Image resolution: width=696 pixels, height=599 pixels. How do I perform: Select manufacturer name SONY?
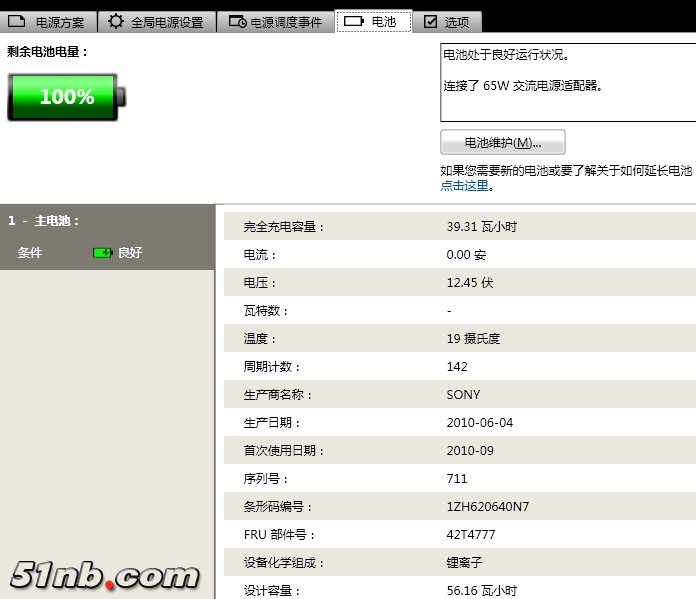pos(463,395)
